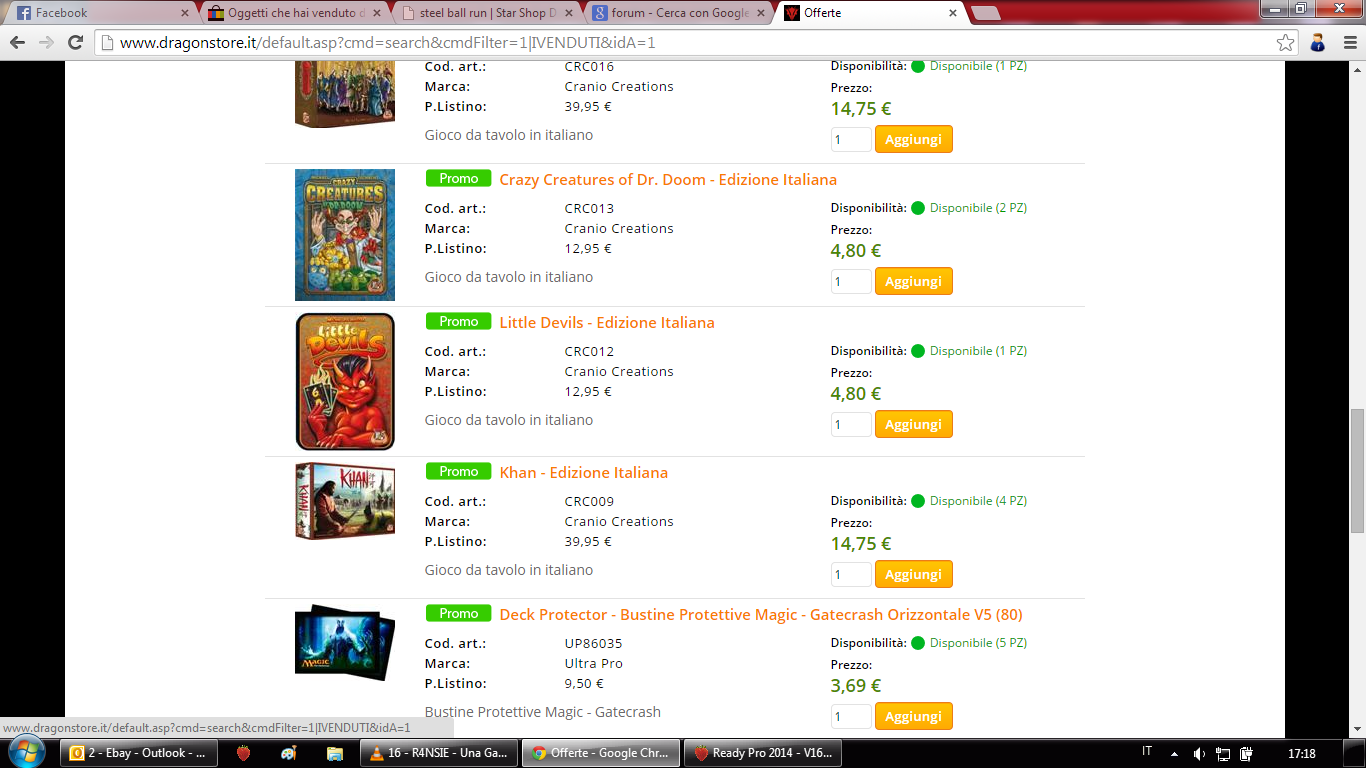Click the address bar URL field
Image resolution: width=1366 pixels, height=768 pixels.
[685, 43]
